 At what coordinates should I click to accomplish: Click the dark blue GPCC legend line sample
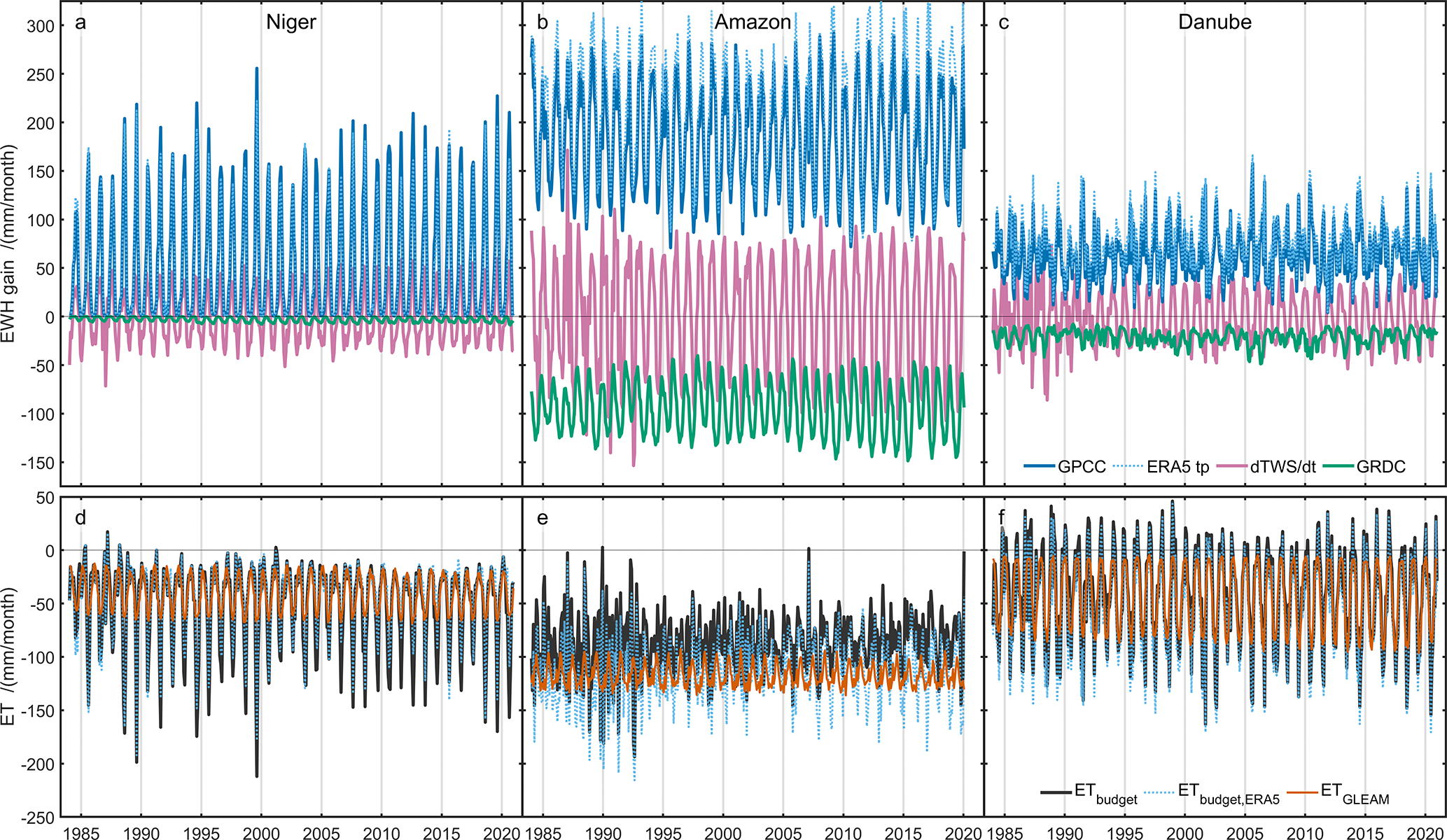[x=1039, y=466]
